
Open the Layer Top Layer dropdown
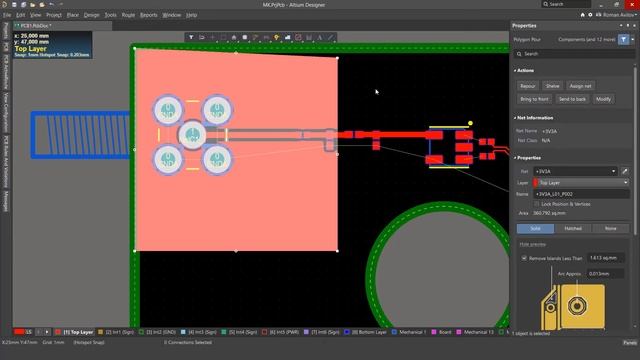point(625,182)
